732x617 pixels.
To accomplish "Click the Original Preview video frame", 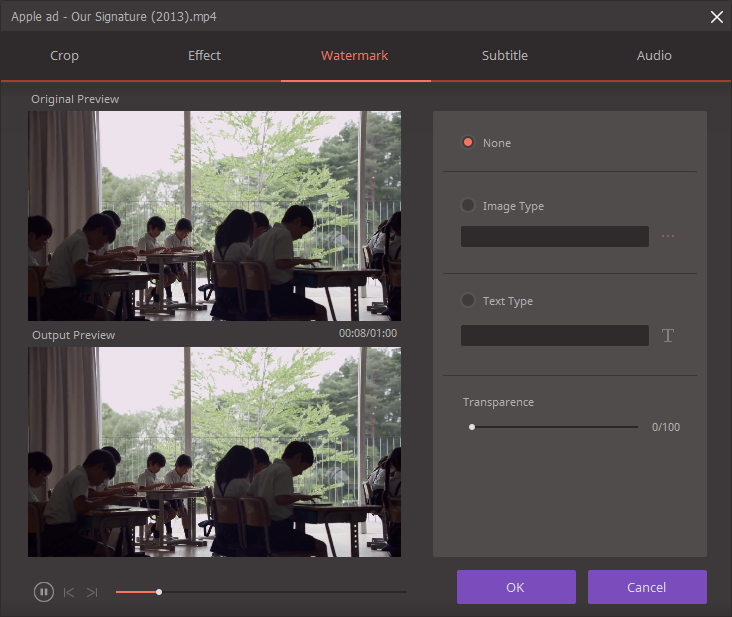I will (x=214, y=216).
